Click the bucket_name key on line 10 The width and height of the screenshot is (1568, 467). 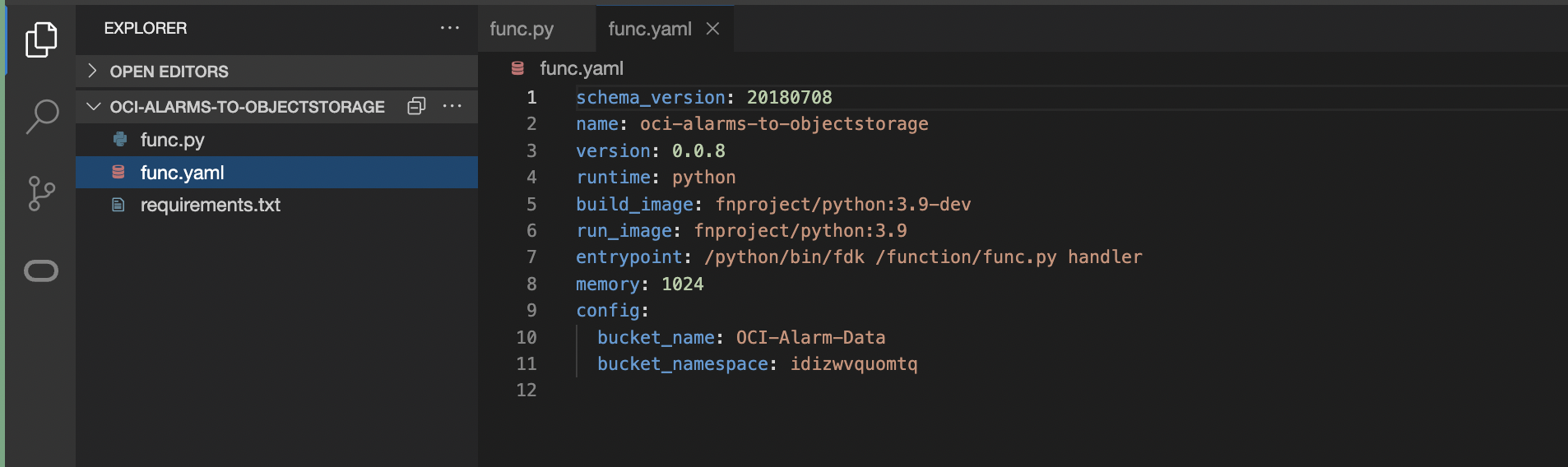[656, 338]
